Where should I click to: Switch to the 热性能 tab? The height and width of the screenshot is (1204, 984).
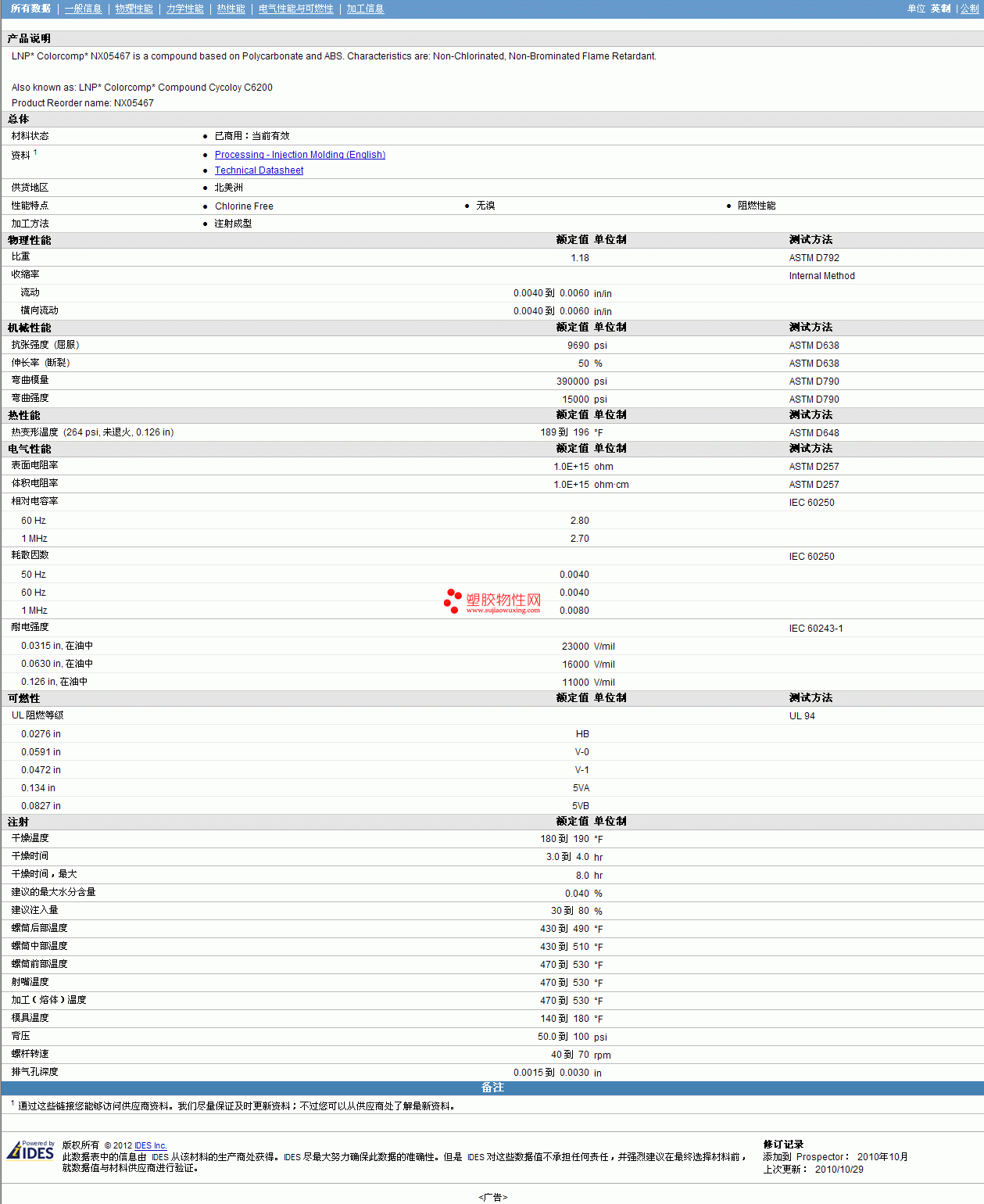point(231,9)
